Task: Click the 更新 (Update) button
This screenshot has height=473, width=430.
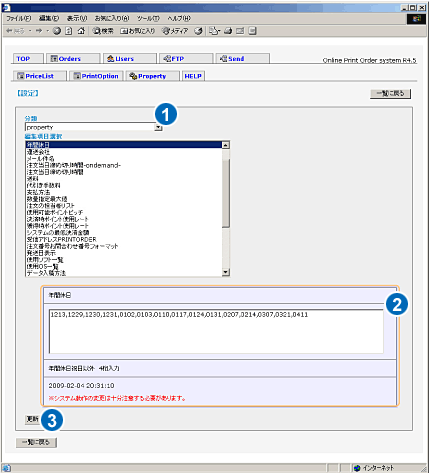Action: (x=33, y=419)
